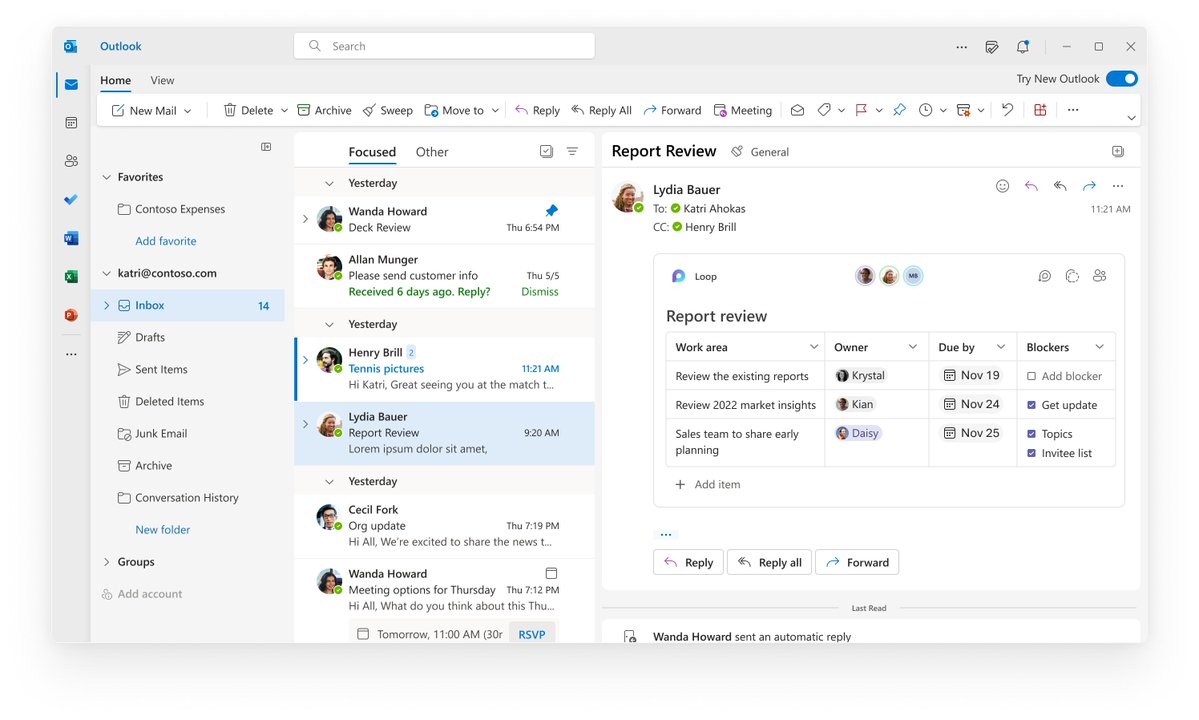This screenshot has height=720, width=1199.
Task: Select the Other inbox tab
Action: tap(432, 152)
